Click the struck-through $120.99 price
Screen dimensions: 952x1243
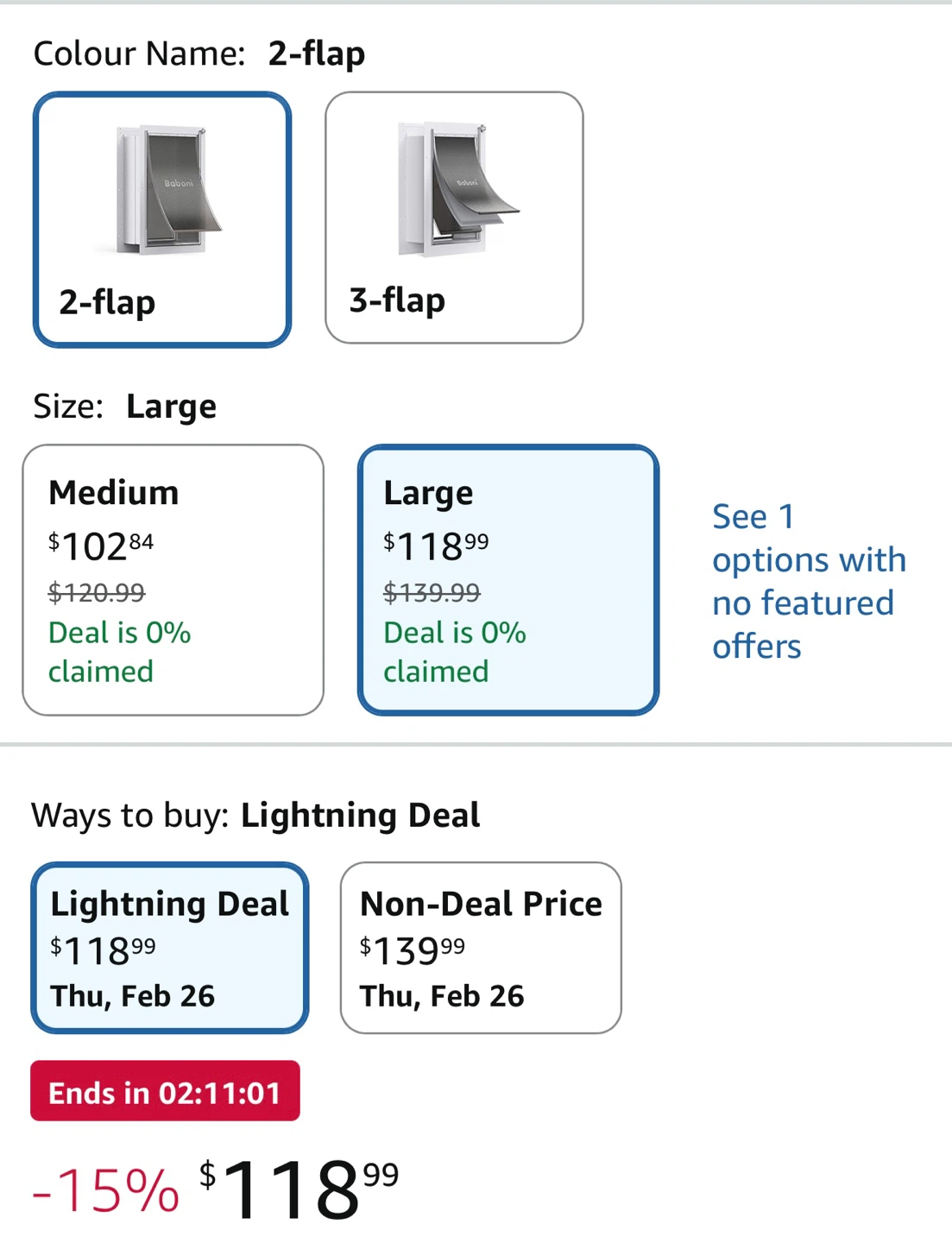pos(97,592)
